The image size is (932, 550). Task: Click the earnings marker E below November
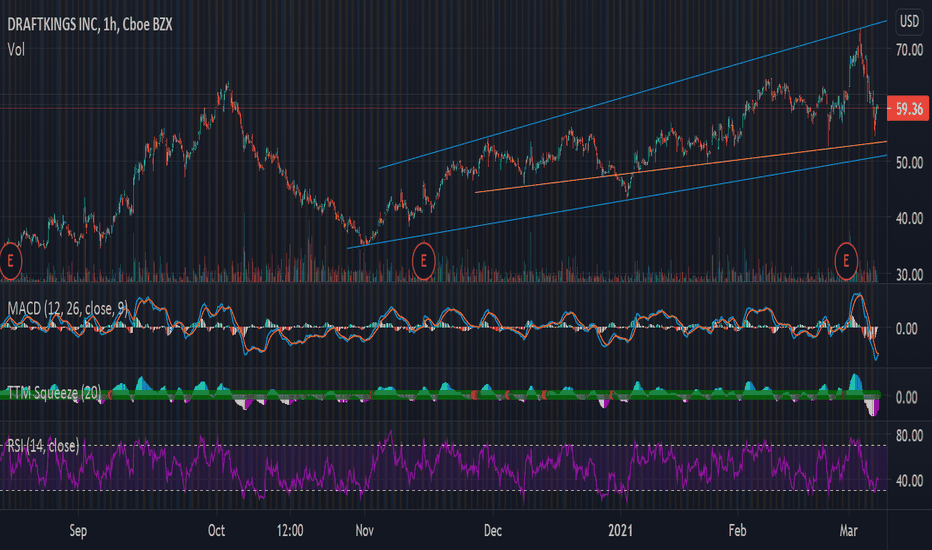pos(423,260)
